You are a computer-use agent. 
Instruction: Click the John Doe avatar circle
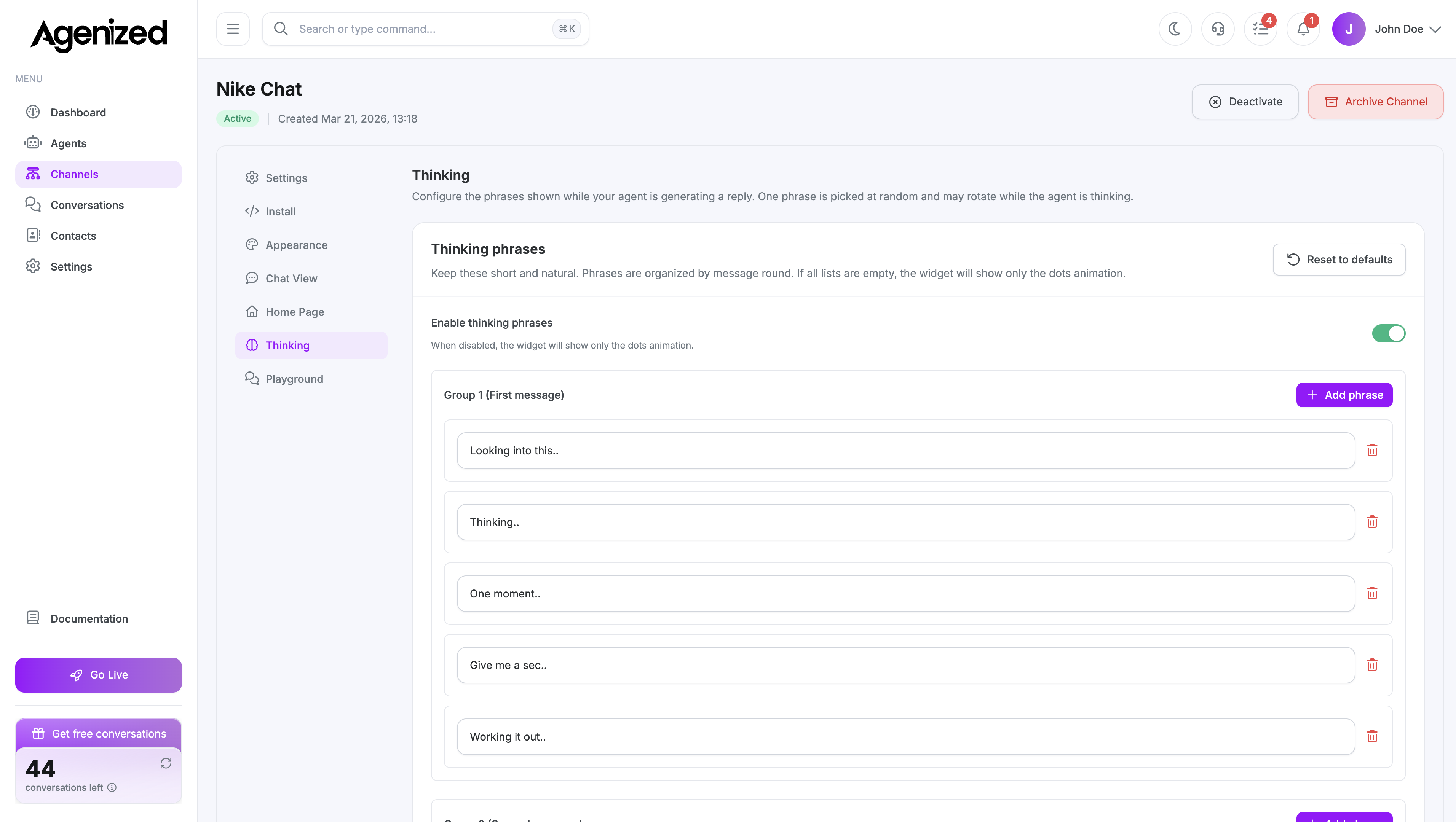coord(1349,29)
